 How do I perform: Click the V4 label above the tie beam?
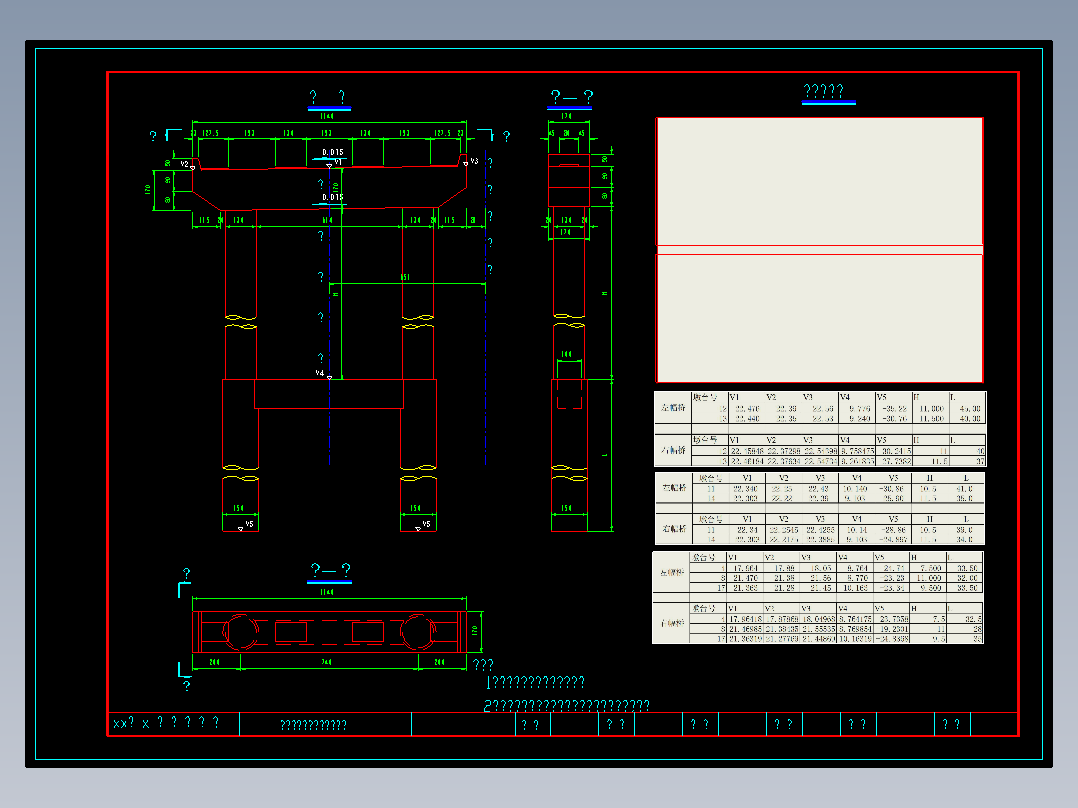point(320,373)
